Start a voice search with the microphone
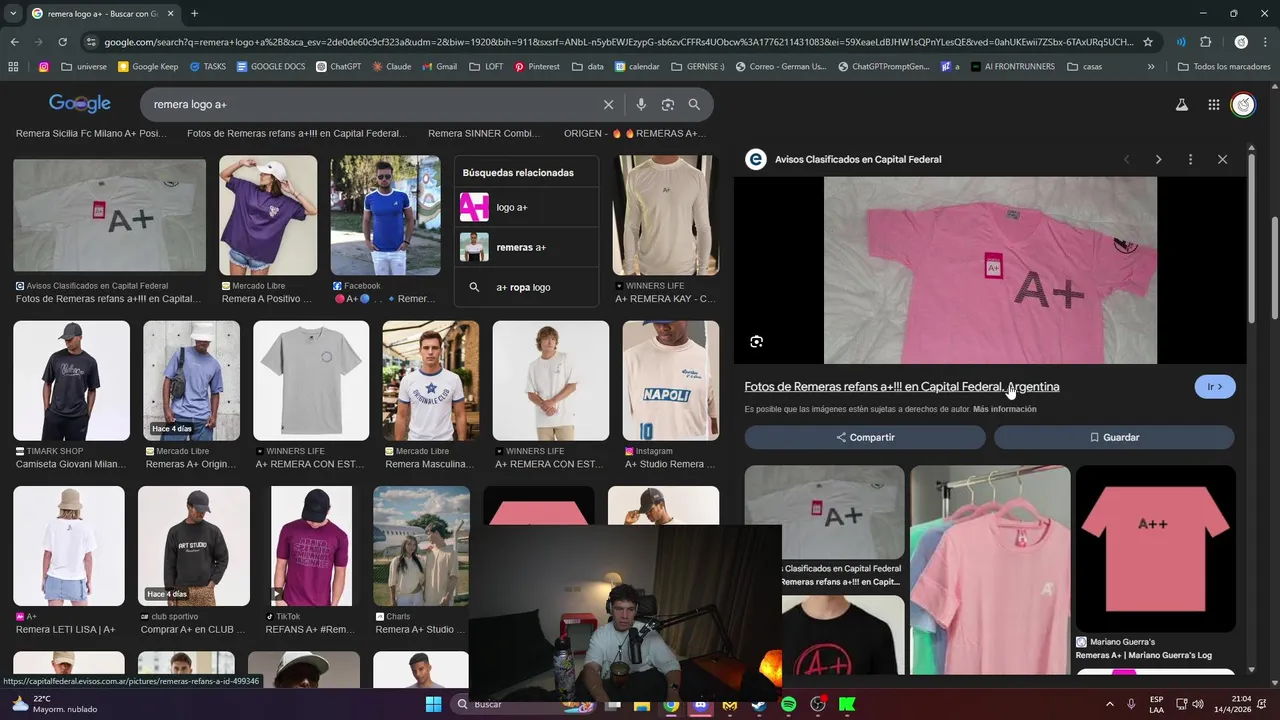 (641, 104)
